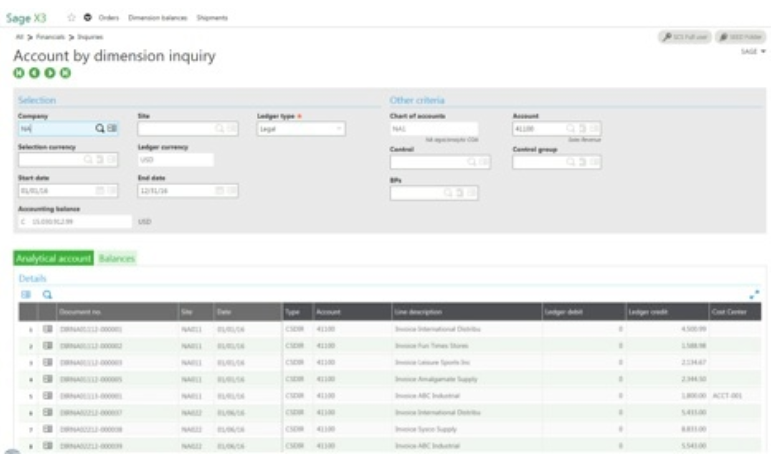The height and width of the screenshot is (457, 775).
Task: Click the SEED folder button
Action: 740,37
